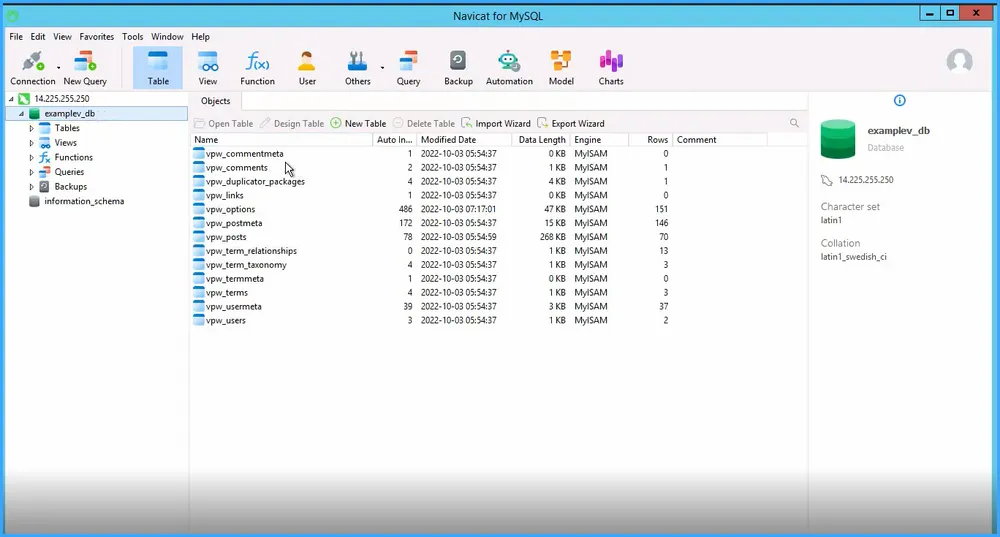Open the Others dropdown arrow
The image size is (1000, 537).
point(381,68)
